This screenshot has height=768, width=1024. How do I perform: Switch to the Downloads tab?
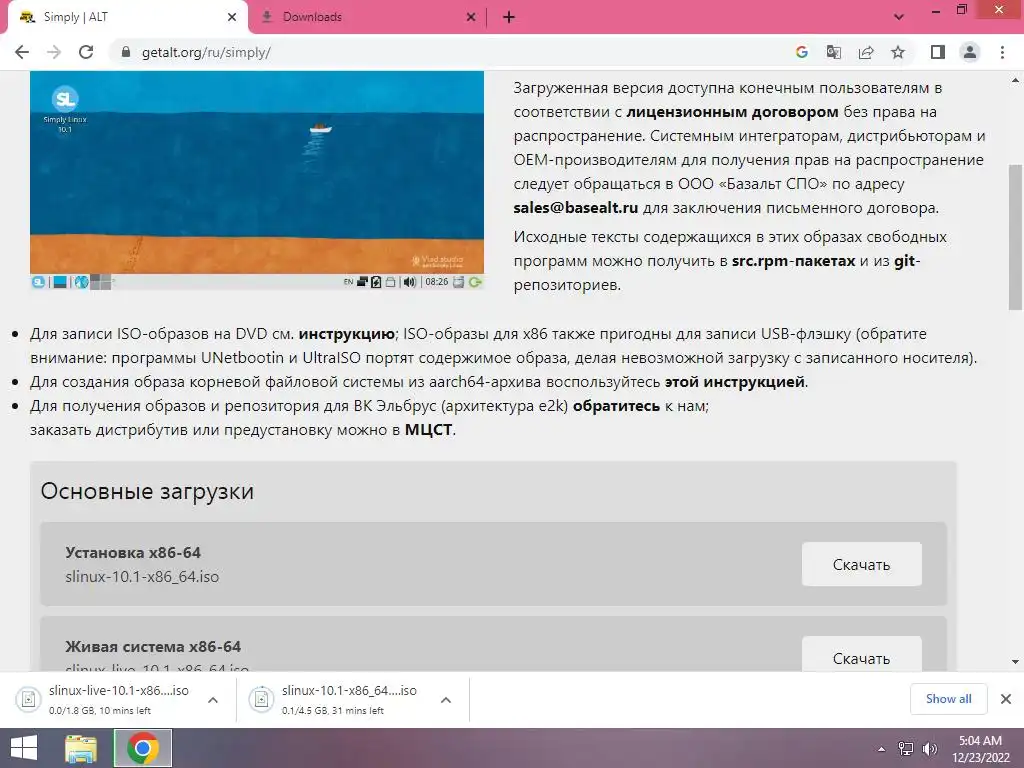coord(368,18)
